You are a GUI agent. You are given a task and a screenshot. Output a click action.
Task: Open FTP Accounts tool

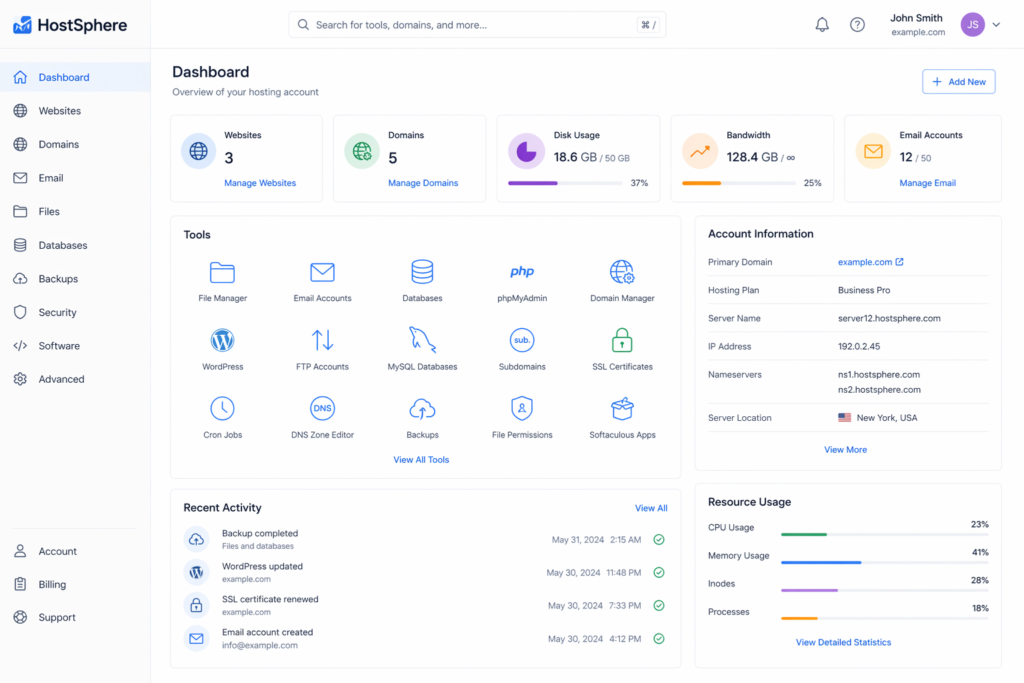[x=322, y=349]
